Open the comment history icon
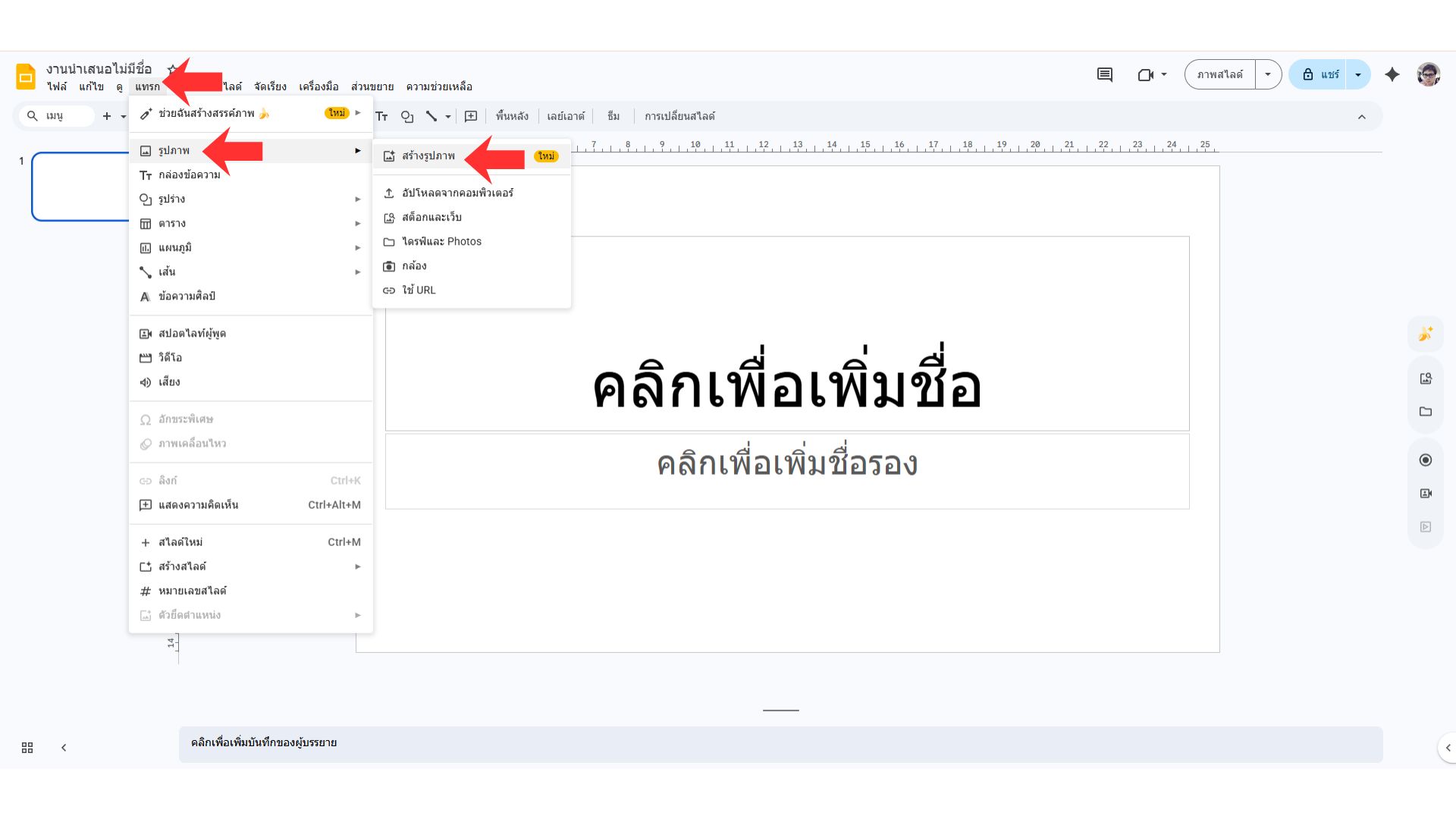This screenshot has width=1456, height=819. pos(1105,74)
